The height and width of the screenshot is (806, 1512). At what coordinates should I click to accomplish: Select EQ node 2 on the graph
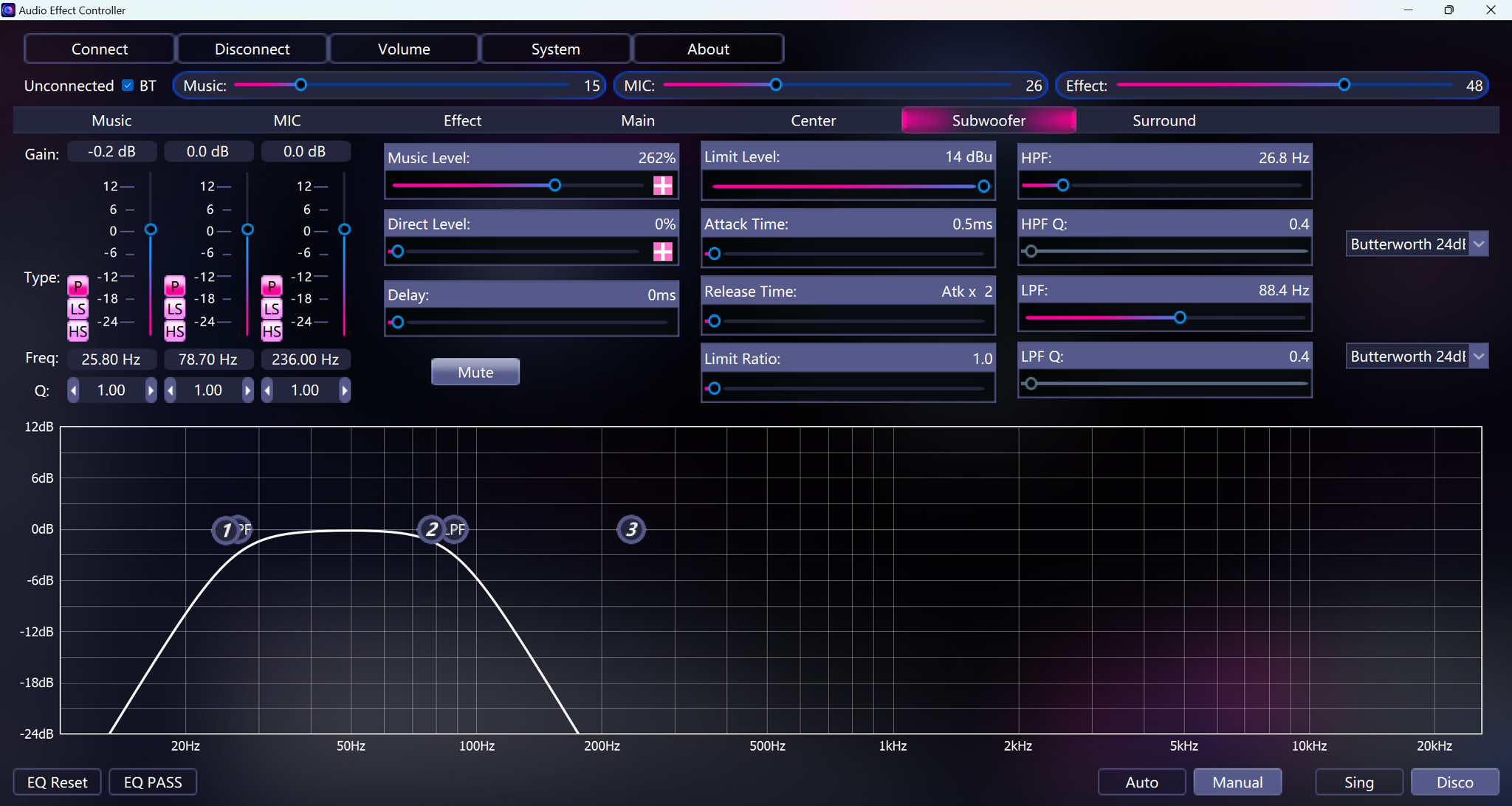click(431, 529)
